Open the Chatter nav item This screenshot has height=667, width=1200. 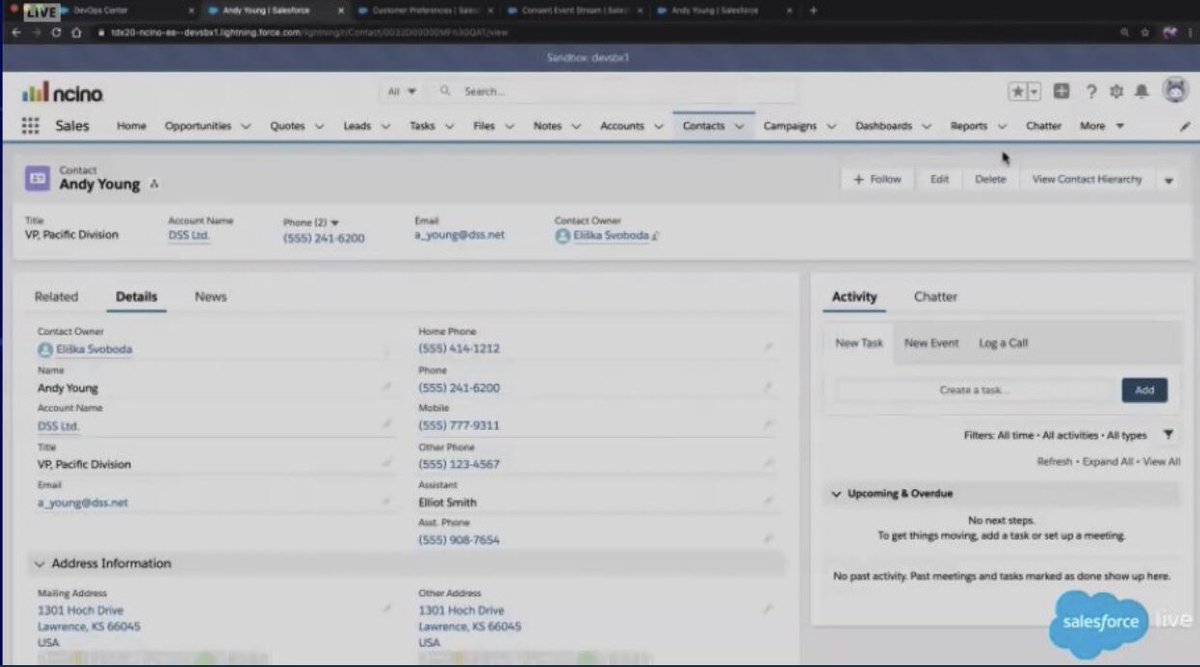coord(1044,126)
